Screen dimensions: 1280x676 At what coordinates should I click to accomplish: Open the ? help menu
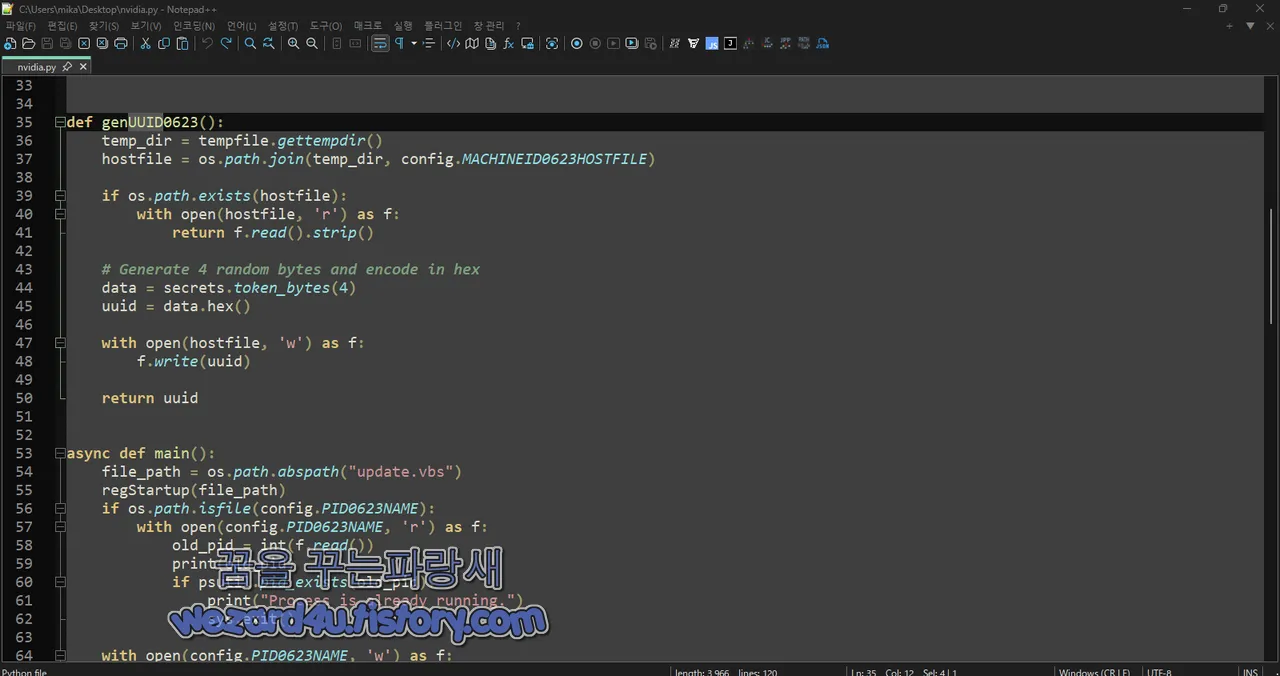[517, 25]
